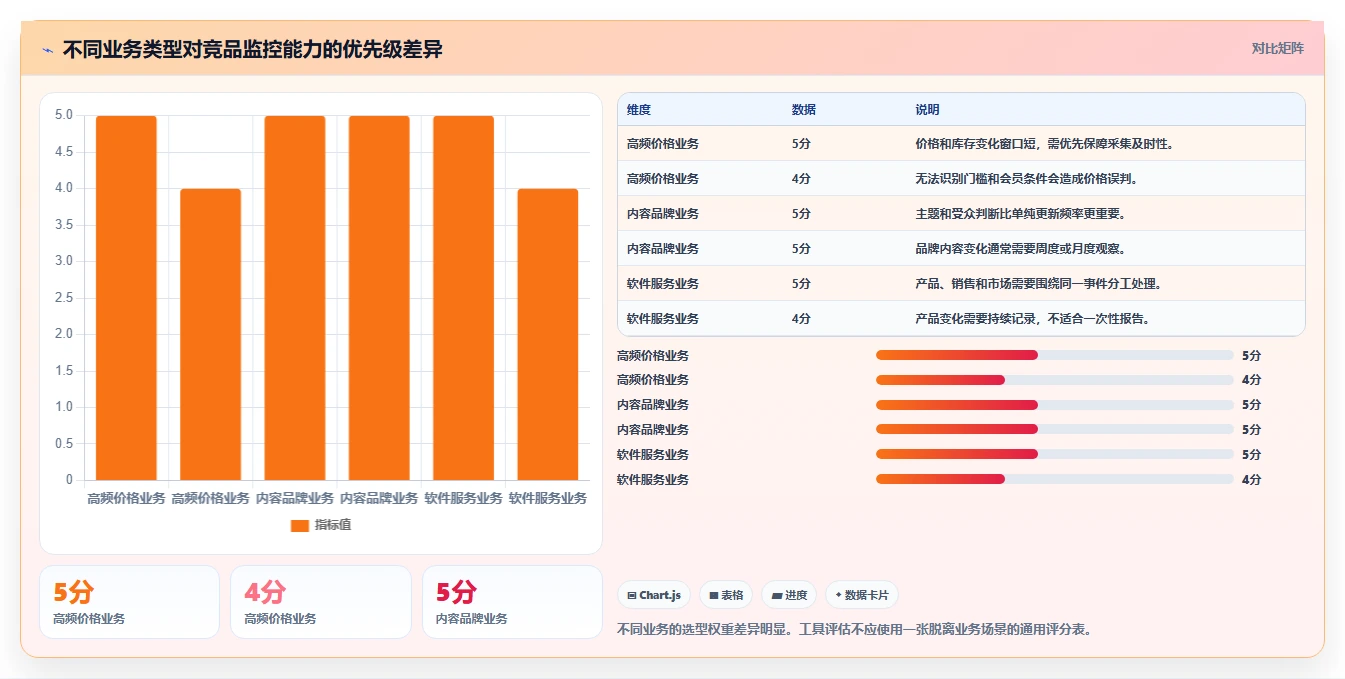Click the 1.5 y-axis label
Image resolution: width=1345 pixels, height=679 pixels.
[63, 371]
